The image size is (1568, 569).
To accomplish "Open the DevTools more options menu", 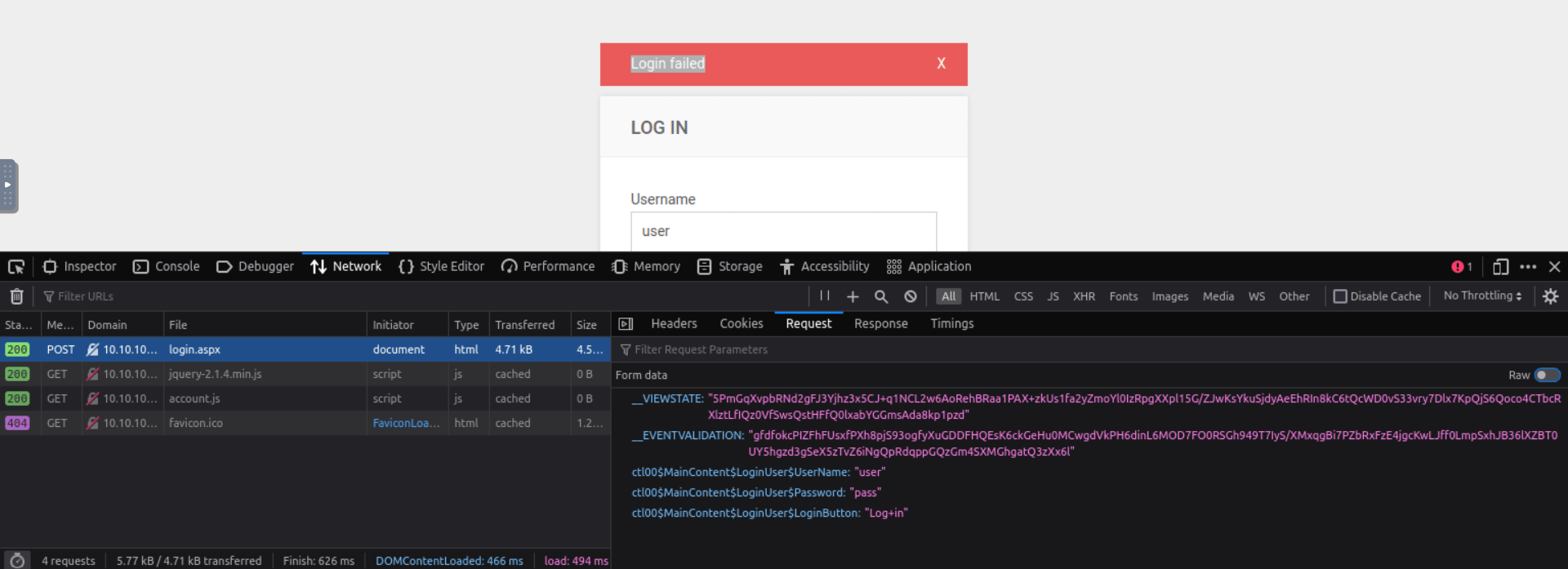I will tap(1528, 267).
